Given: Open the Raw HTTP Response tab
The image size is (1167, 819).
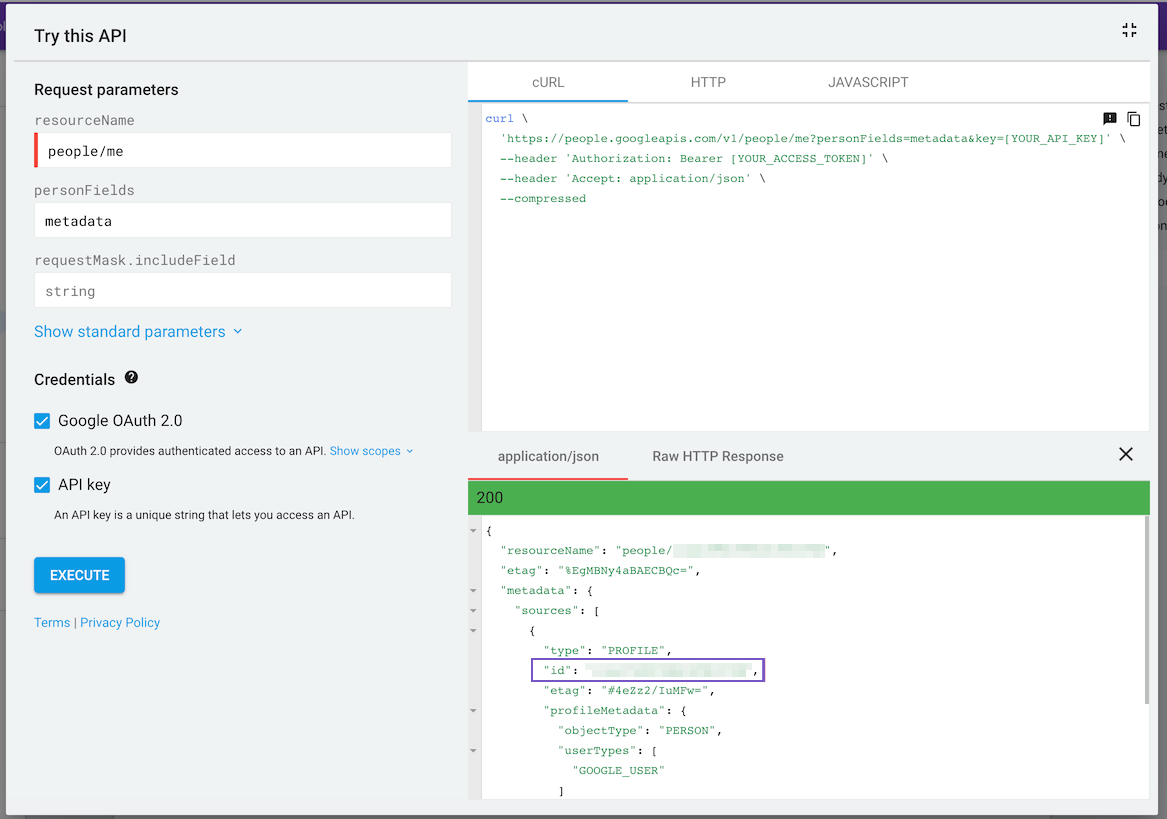Looking at the screenshot, I should pos(717,456).
